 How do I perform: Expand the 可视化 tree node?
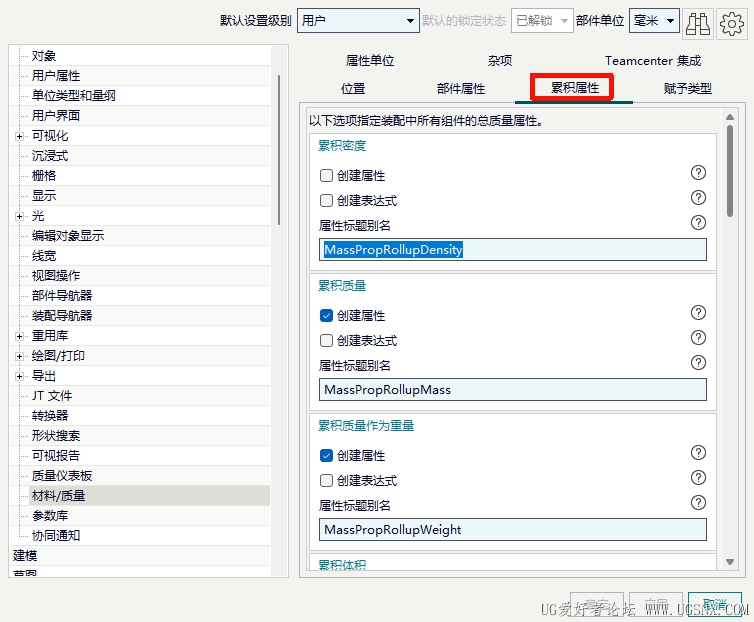point(19,137)
